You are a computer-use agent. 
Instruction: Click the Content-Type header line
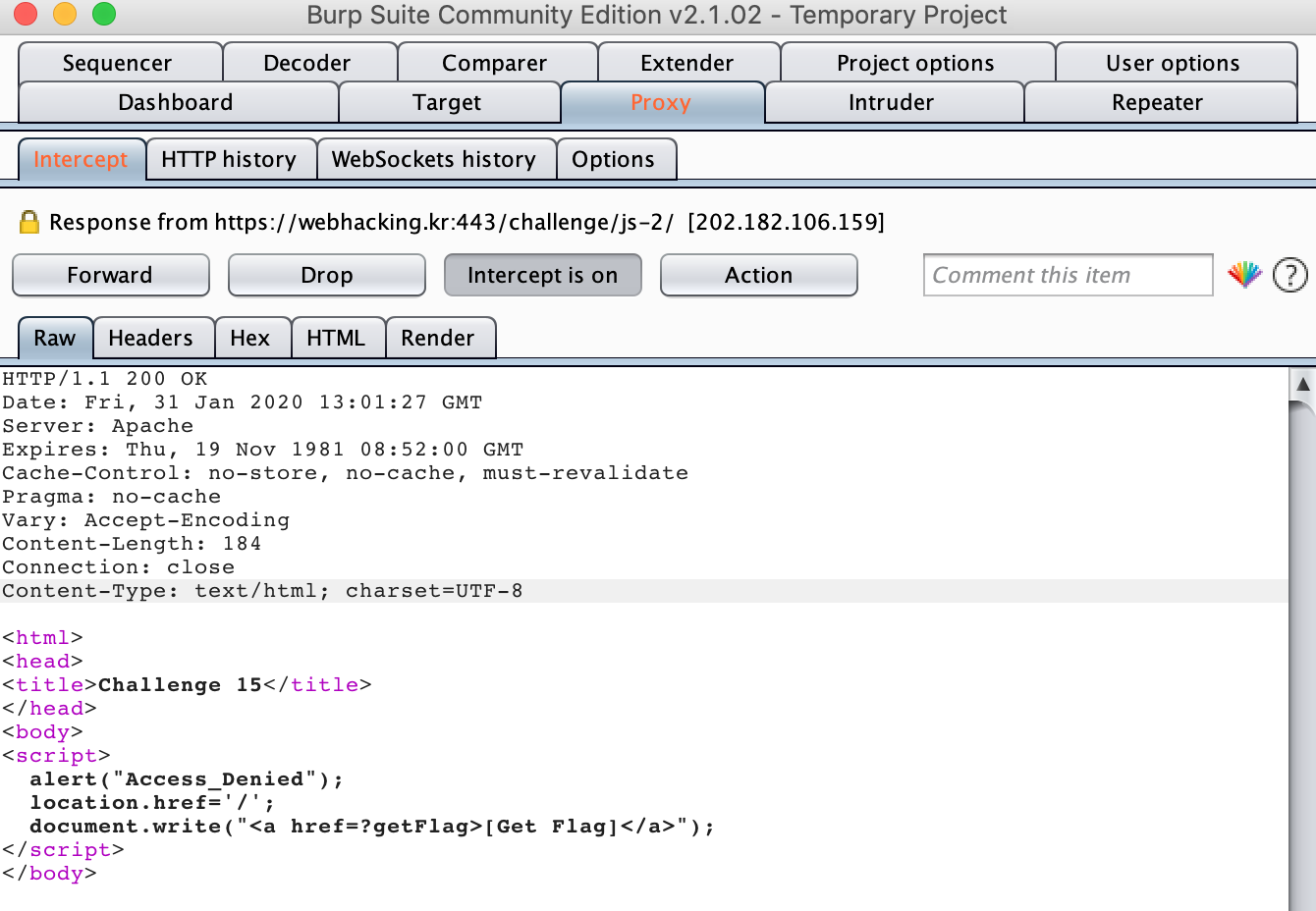[x=263, y=590]
